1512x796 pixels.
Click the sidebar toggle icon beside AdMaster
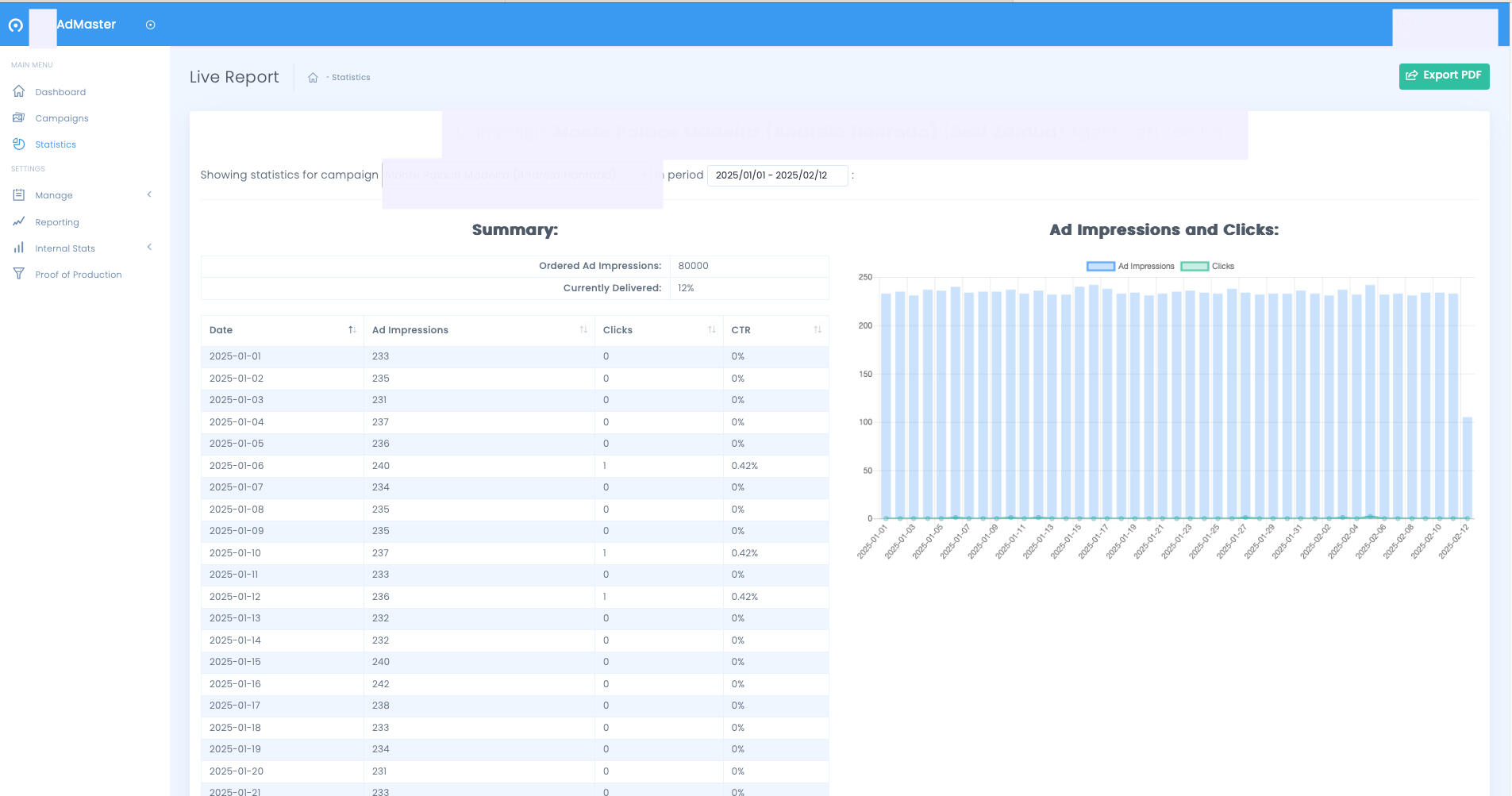click(150, 25)
